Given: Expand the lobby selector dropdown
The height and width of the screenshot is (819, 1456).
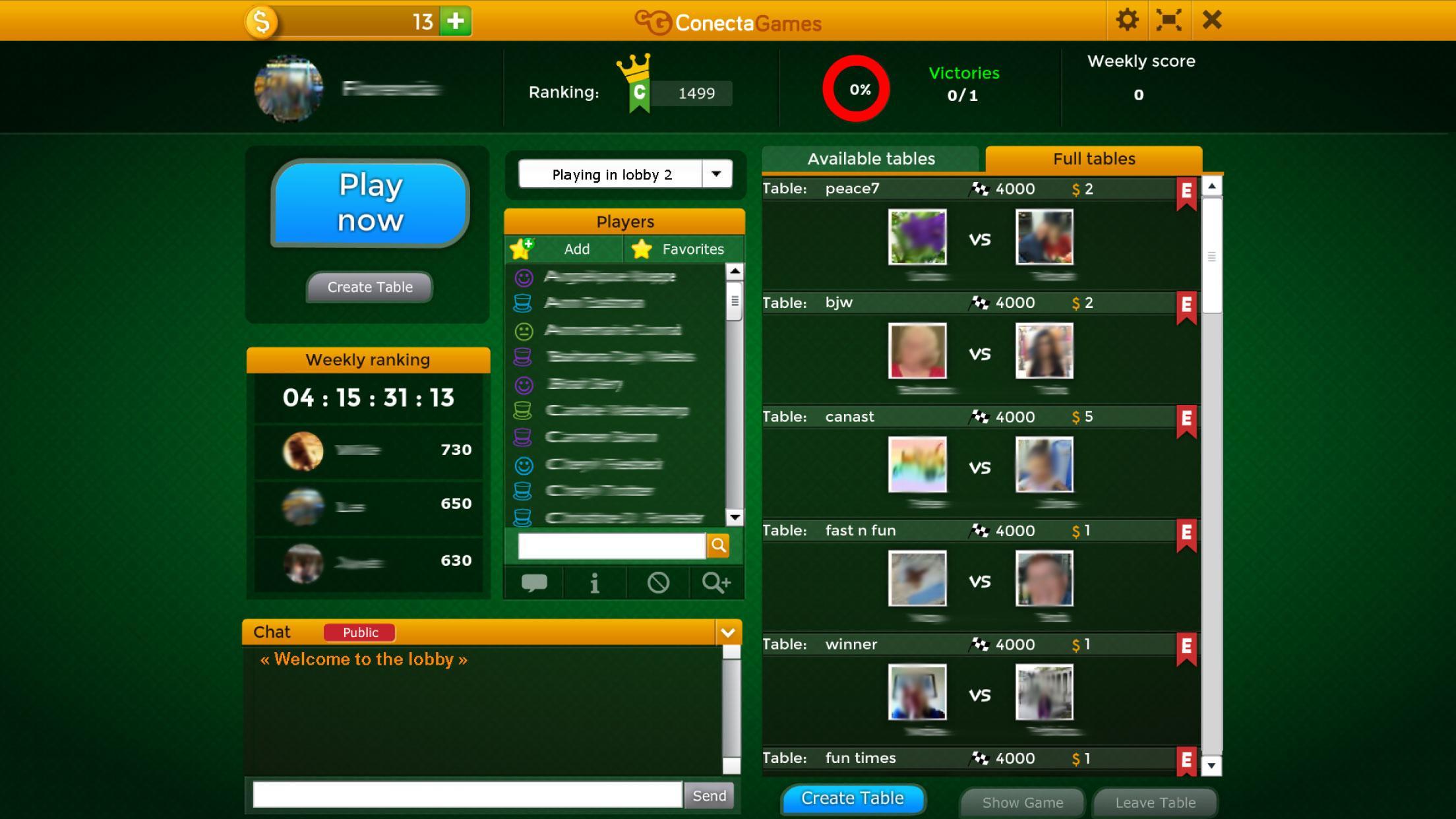Looking at the screenshot, I should (x=718, y=175).
